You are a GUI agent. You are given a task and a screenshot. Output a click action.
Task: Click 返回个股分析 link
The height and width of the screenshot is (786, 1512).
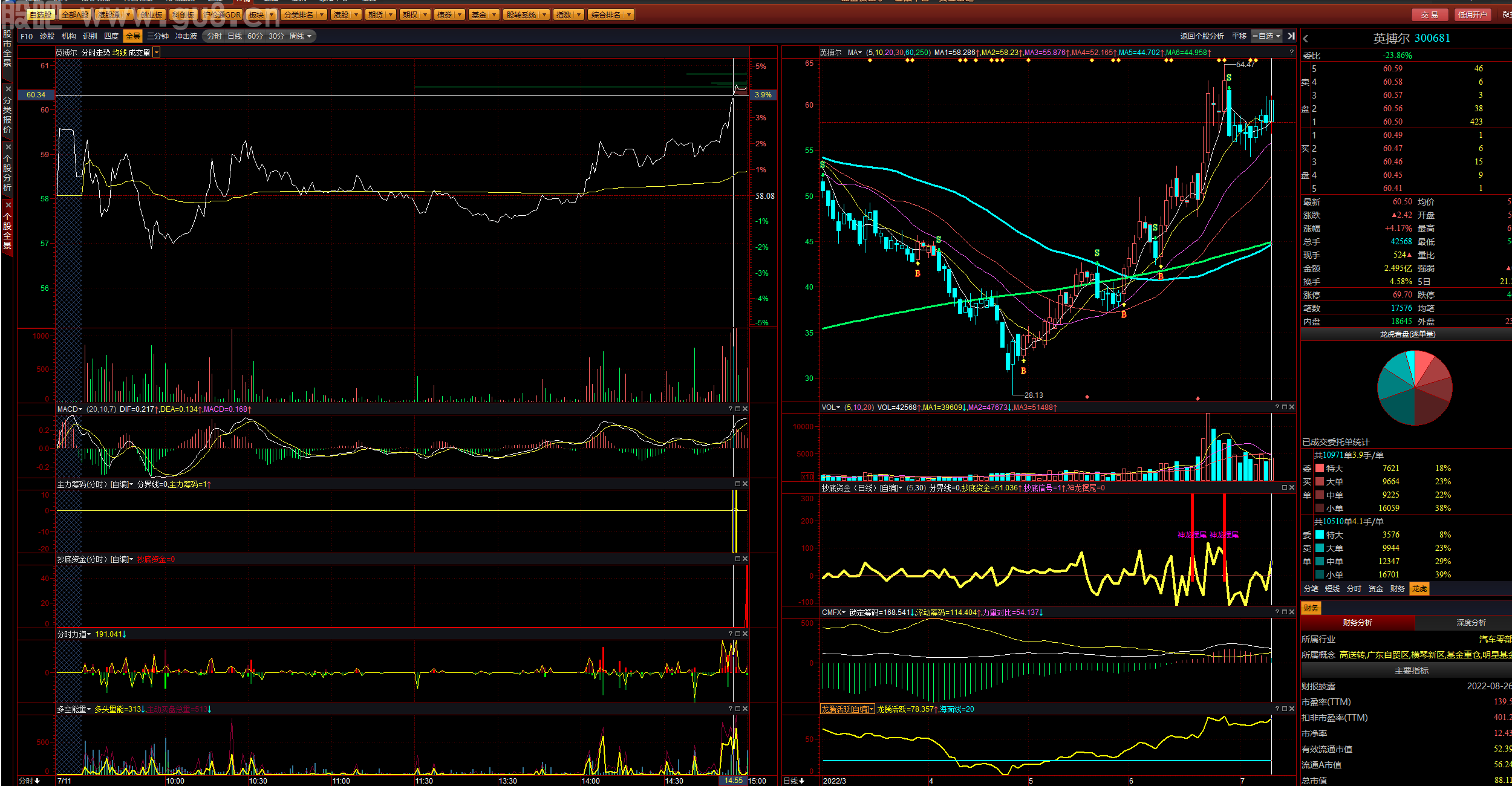click(x=1202, y=36)
